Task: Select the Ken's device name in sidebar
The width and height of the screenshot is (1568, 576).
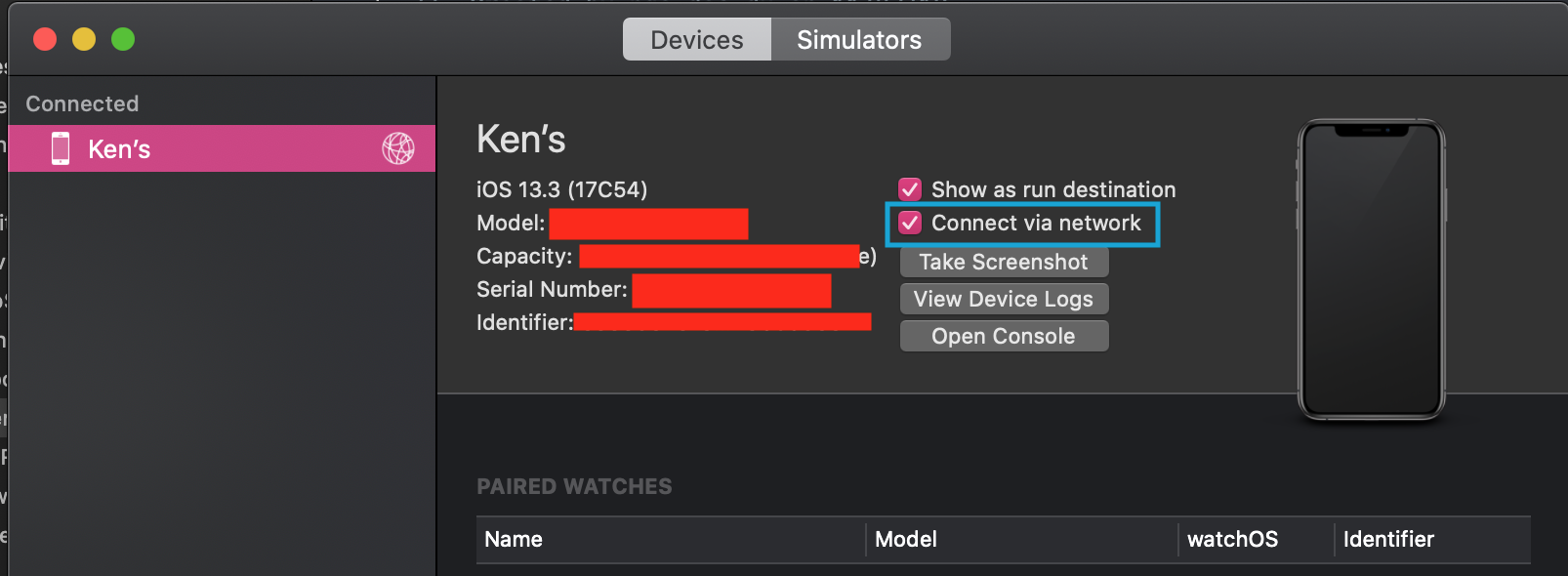Action: [119, 149]
